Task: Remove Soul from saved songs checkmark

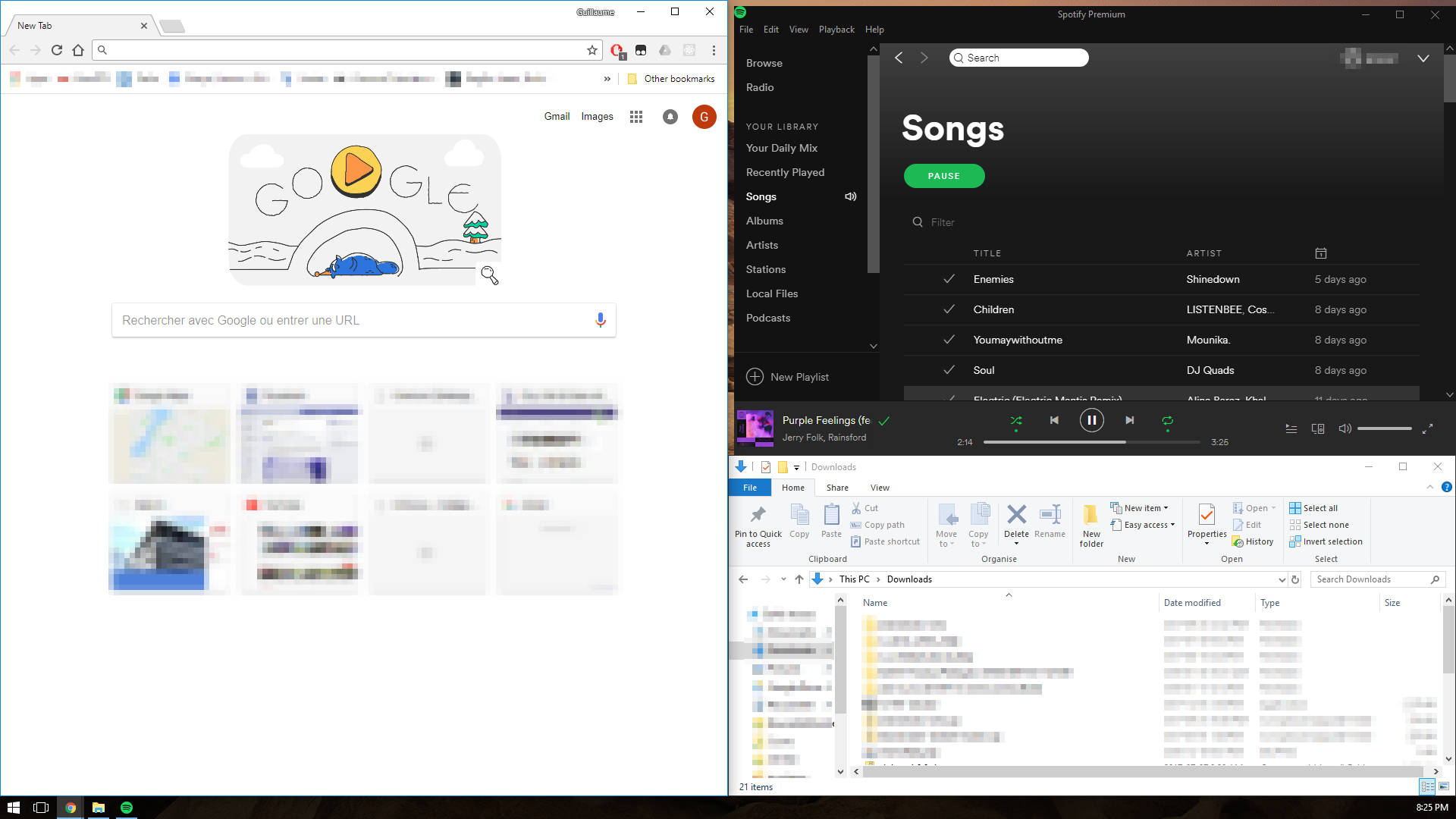Action: pyautogui.click(x=949, y=370)
